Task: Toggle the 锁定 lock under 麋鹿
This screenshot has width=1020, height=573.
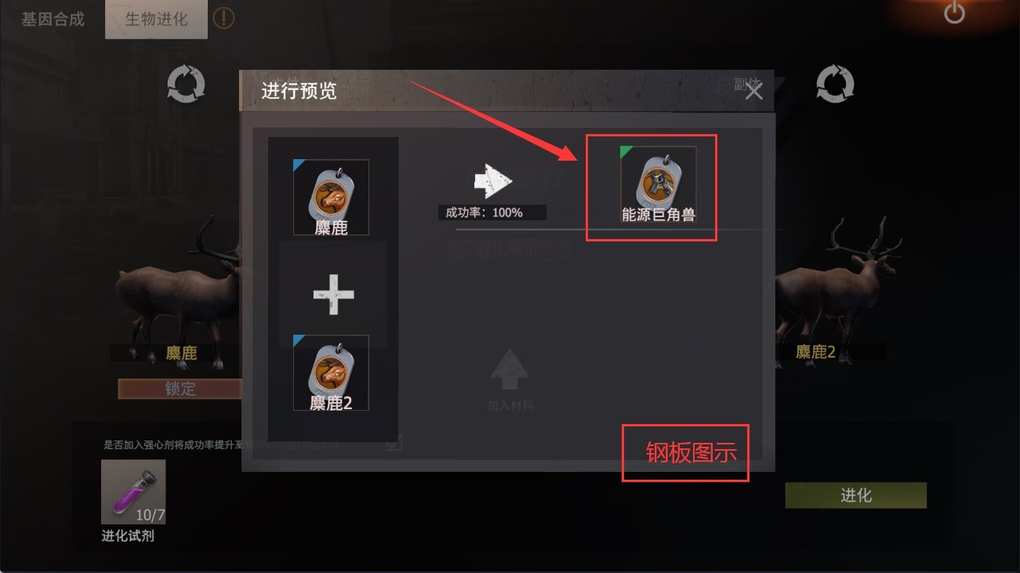Action: [180, 389]
